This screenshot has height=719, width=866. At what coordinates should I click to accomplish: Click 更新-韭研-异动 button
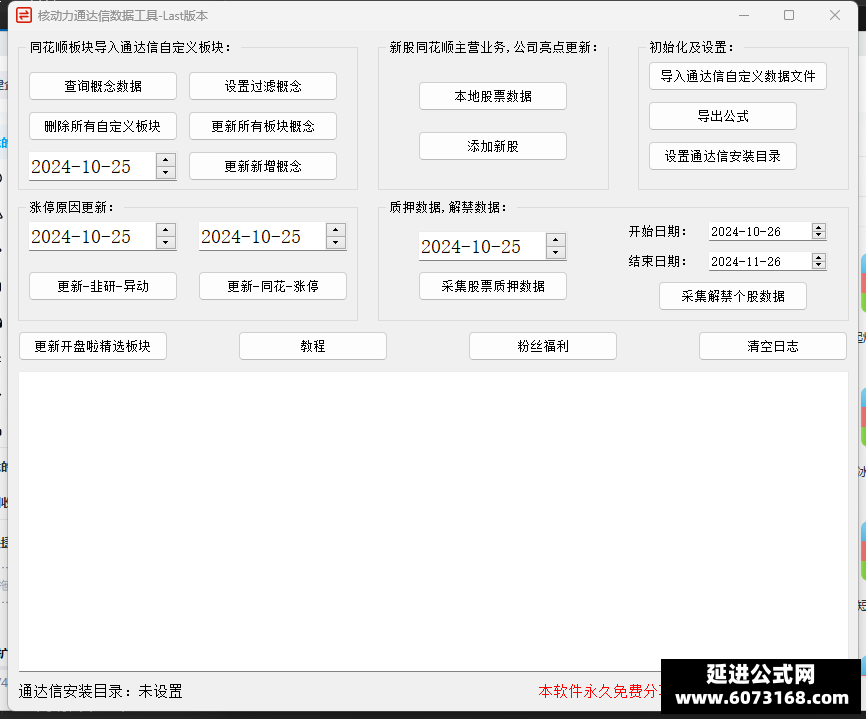pos(103,286)
